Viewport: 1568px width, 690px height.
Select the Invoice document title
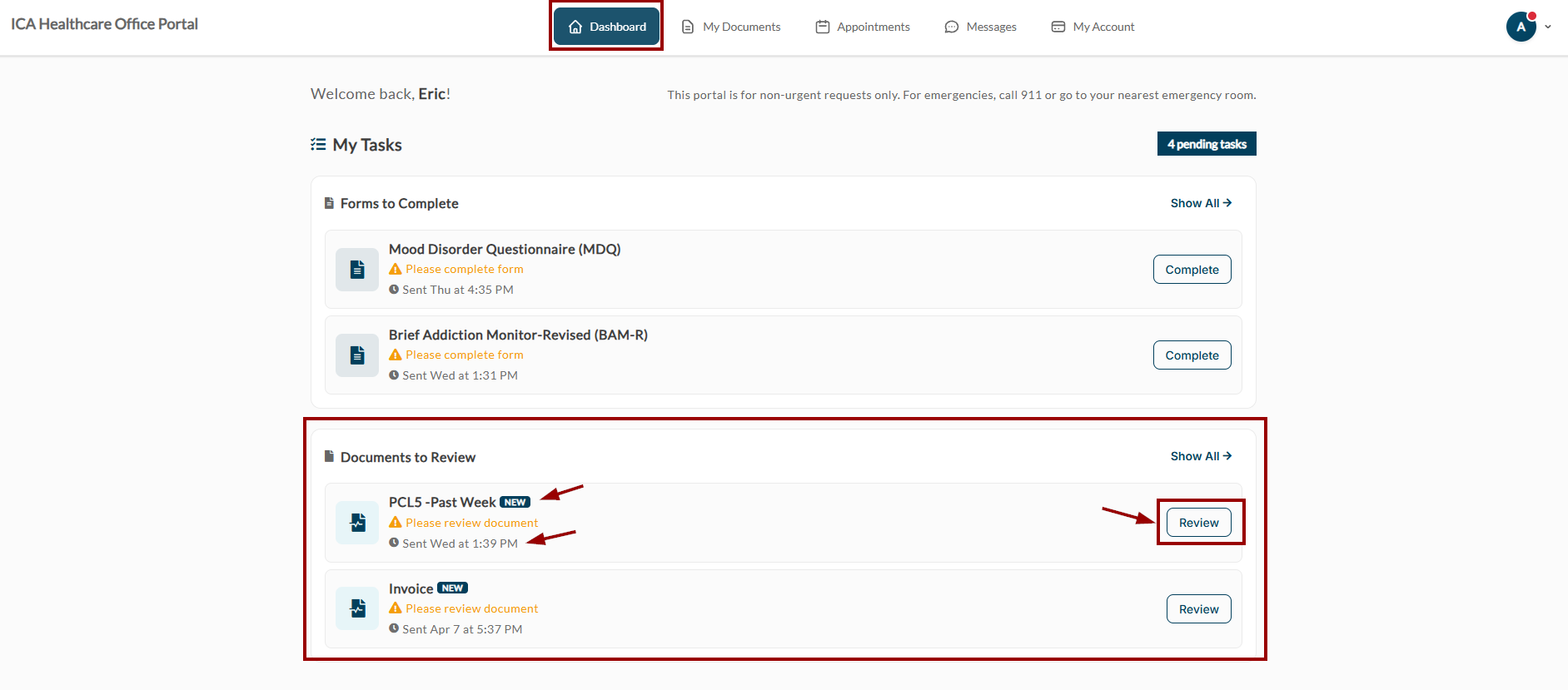pyautogui.click(x=411, y=588)
